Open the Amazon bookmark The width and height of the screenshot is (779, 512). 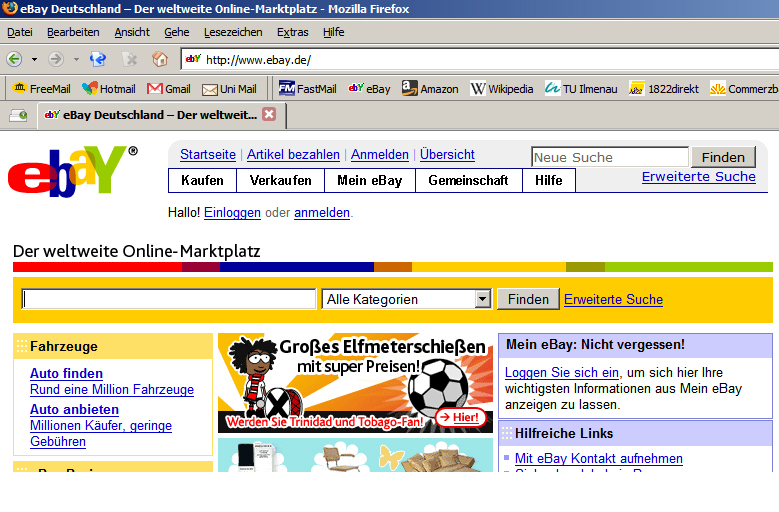coord(430,89)
